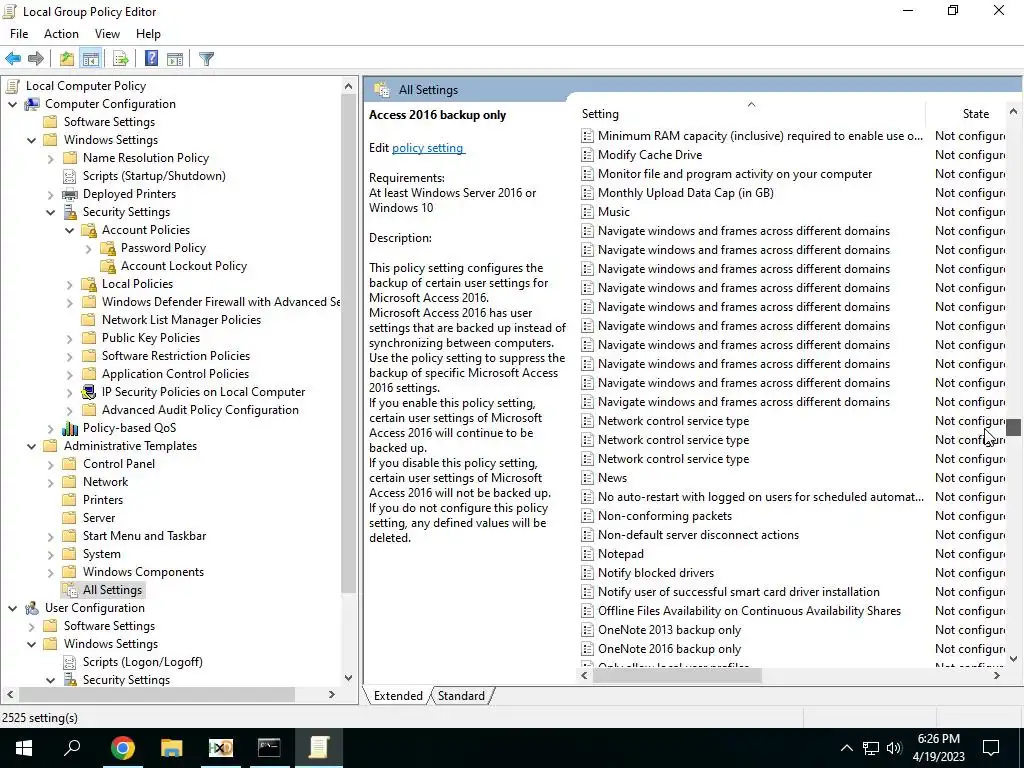Image resolution: width=1024 pixels, height=768 pixels.
Task: Click the Policy-based QoS chart icon
Action: (70, 428)
